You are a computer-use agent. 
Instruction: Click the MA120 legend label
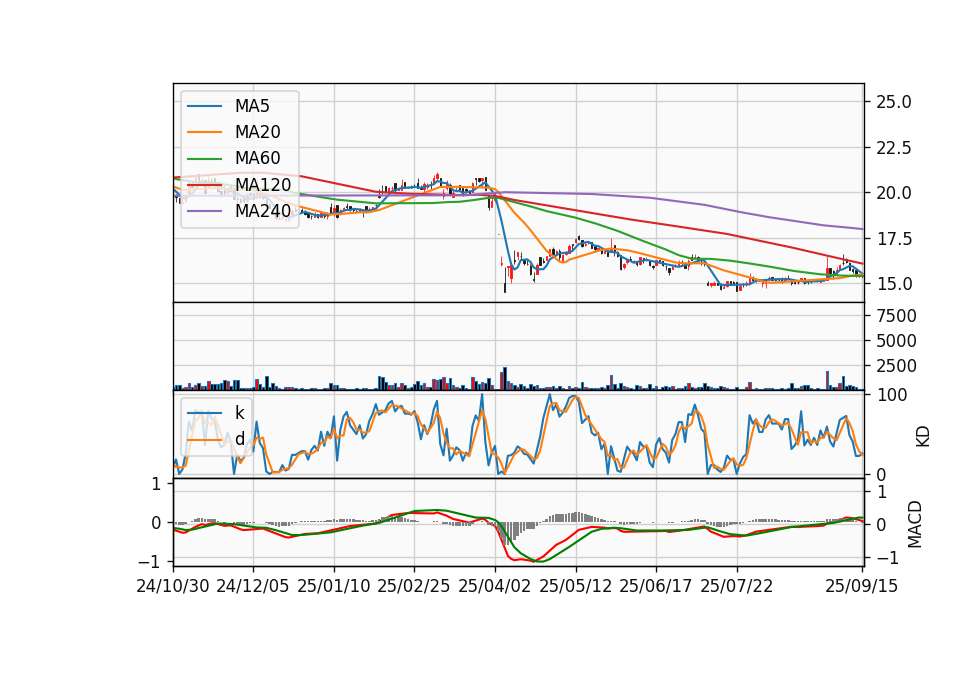tap(263, 185)
